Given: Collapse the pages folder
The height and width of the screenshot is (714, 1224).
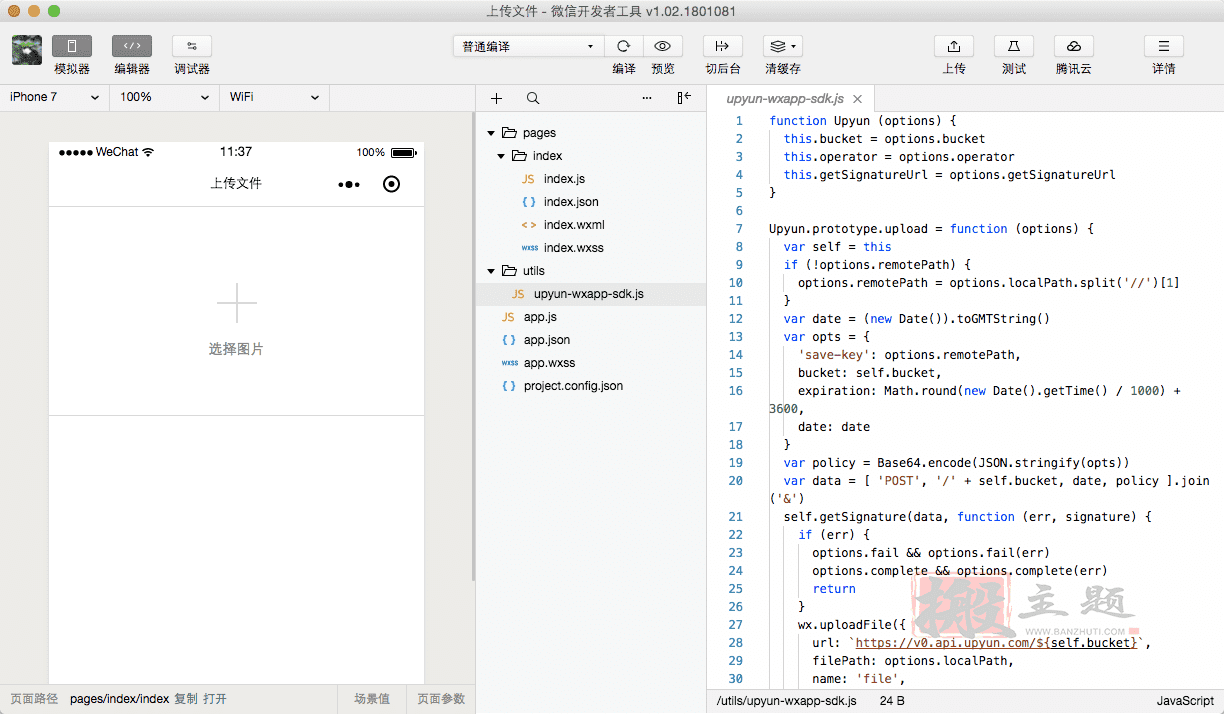Looking at the screenshot, I should [x=491, y=133].
